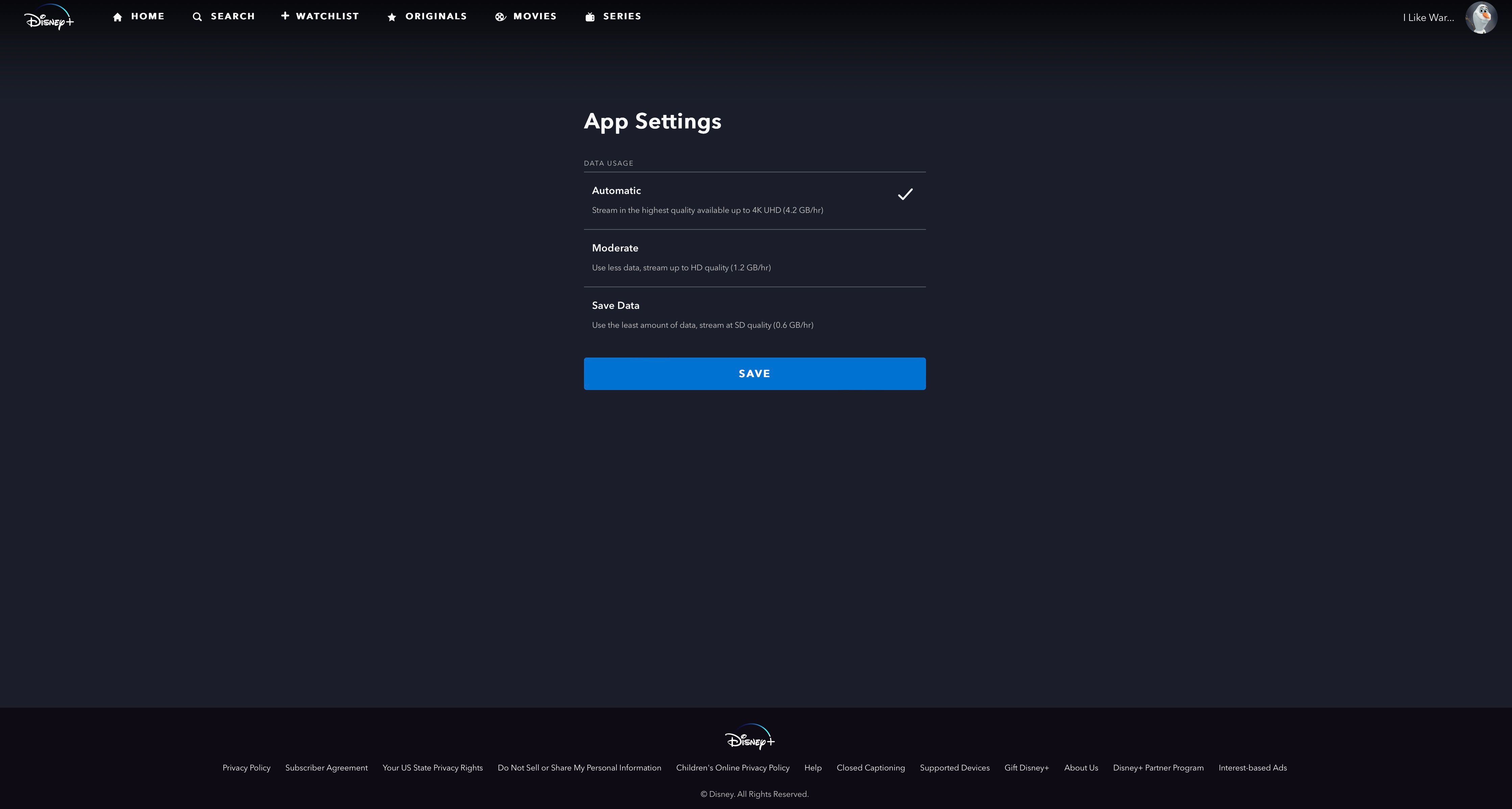This screenshot has height=809, width=1512.
Task: Visit the Interest-based Ads link
Action: coord(1252,767)
